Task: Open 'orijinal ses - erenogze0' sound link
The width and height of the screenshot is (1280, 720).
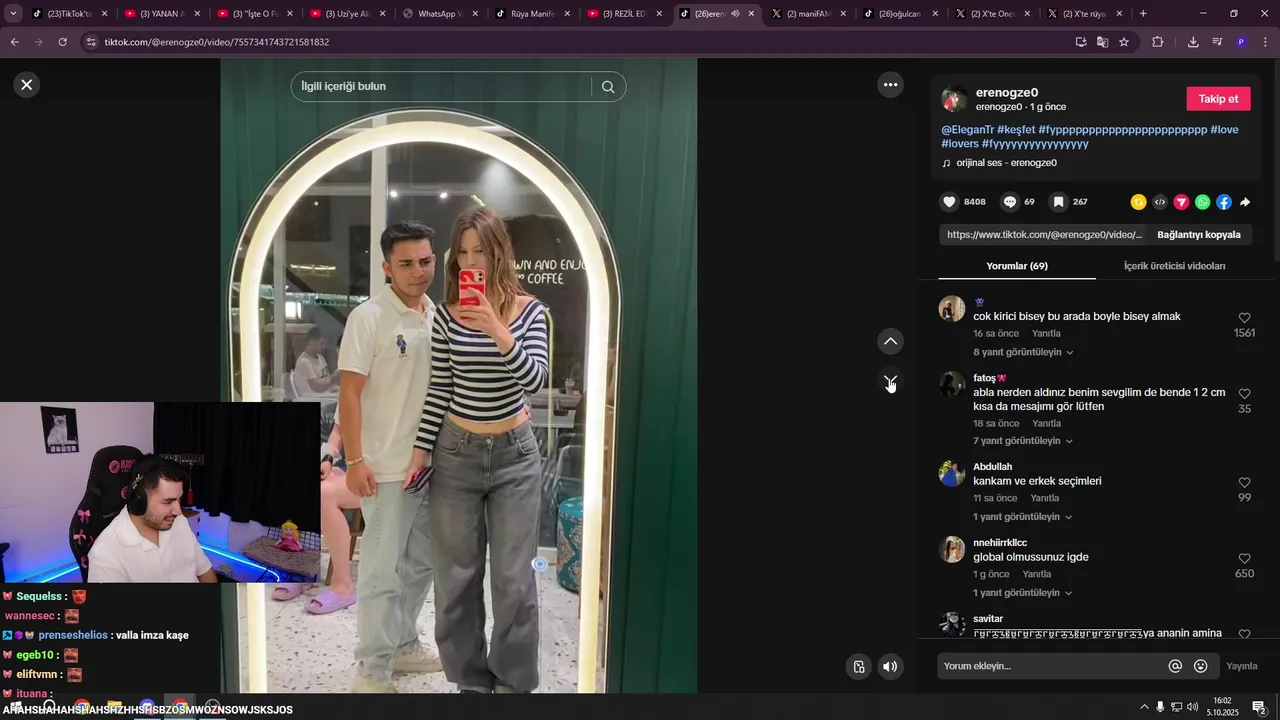Action: click(x=1006, y=163)
